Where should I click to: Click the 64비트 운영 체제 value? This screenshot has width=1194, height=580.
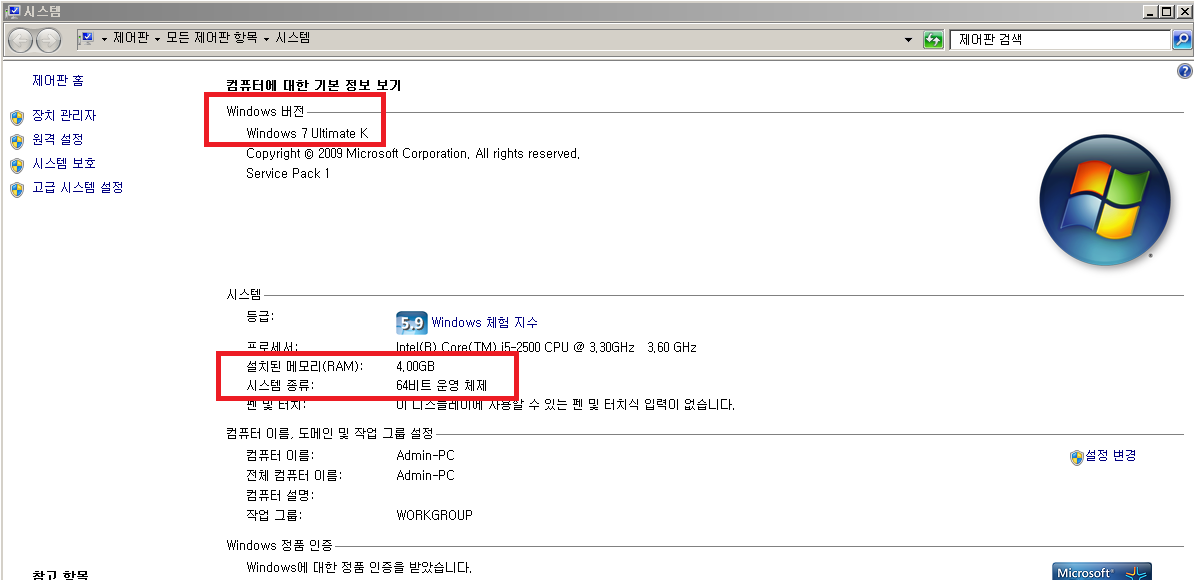442,386
